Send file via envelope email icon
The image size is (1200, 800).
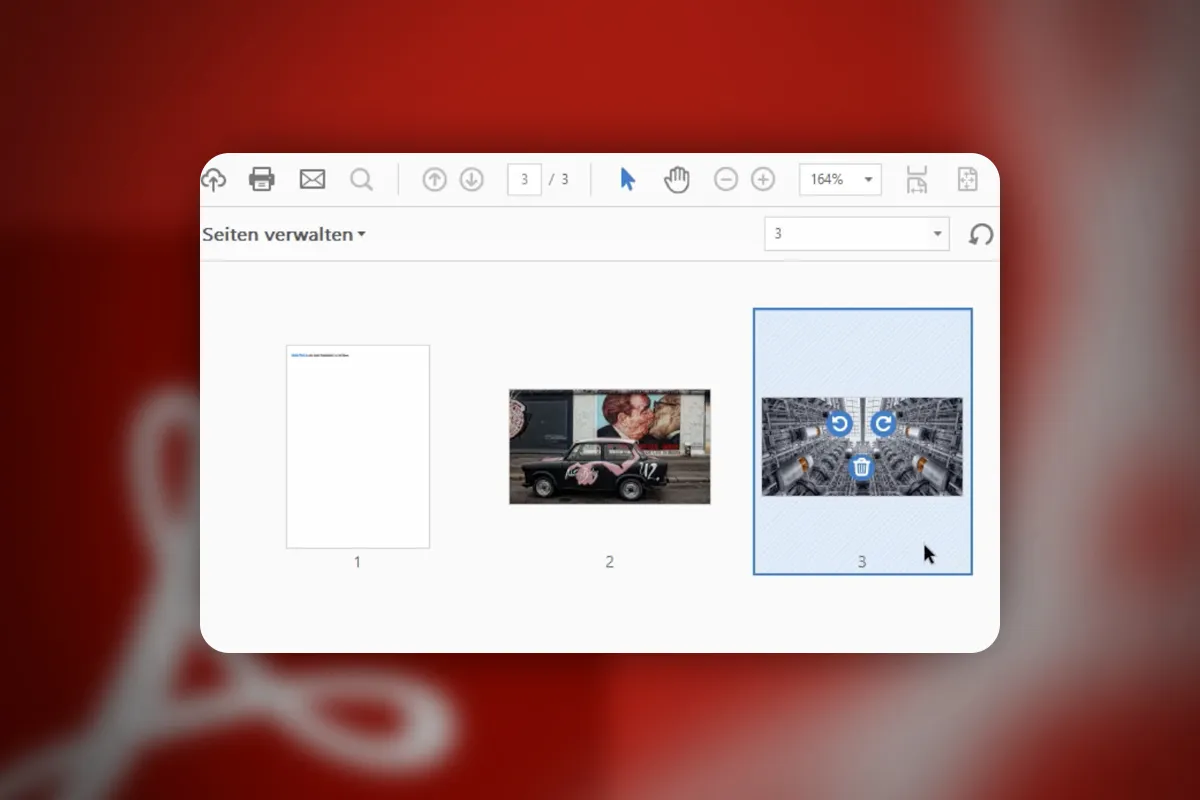[x=313, y=179]
